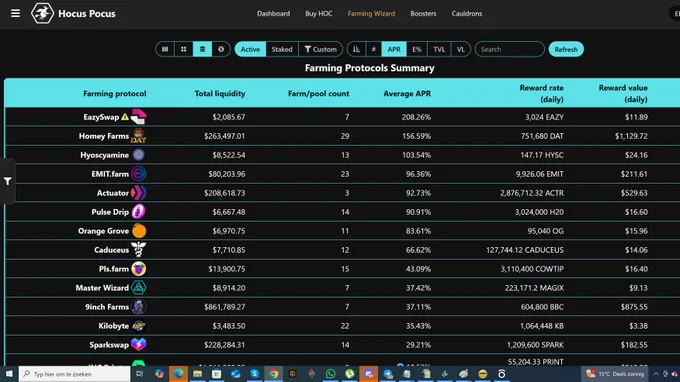Click EazySwap's 208.26% average APR
The image size is (680, 382).
coord(416,117)
